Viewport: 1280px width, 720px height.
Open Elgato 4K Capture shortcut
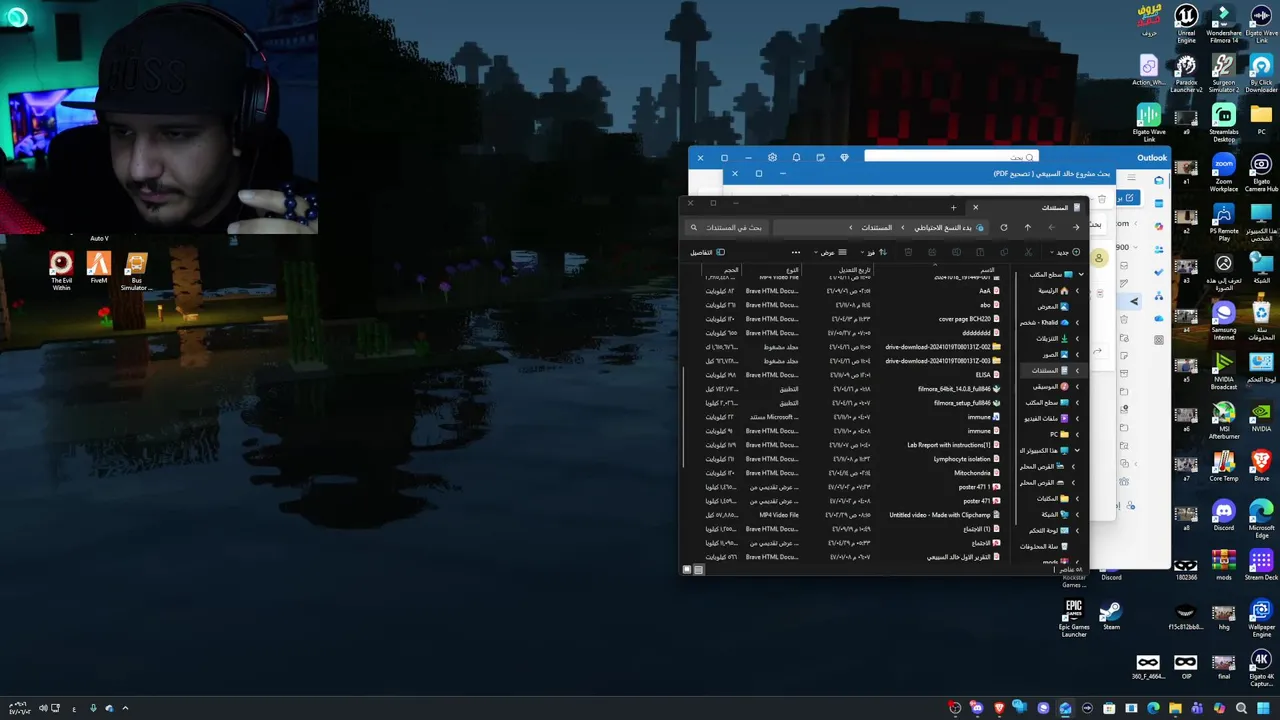pos(1261,667)
